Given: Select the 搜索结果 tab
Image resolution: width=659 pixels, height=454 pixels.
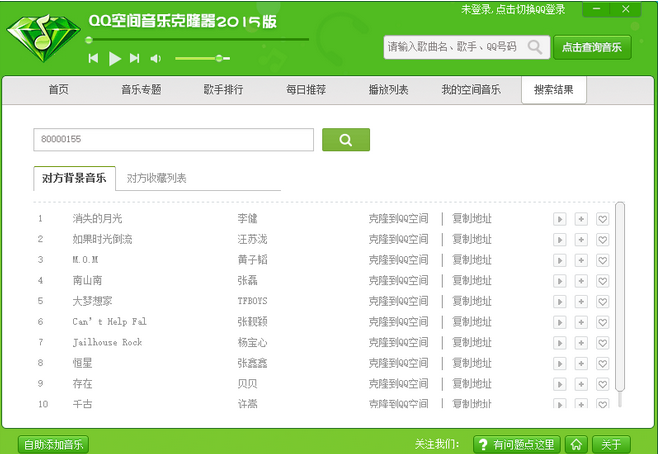Looking at the screenshot, I should (554, 90).
